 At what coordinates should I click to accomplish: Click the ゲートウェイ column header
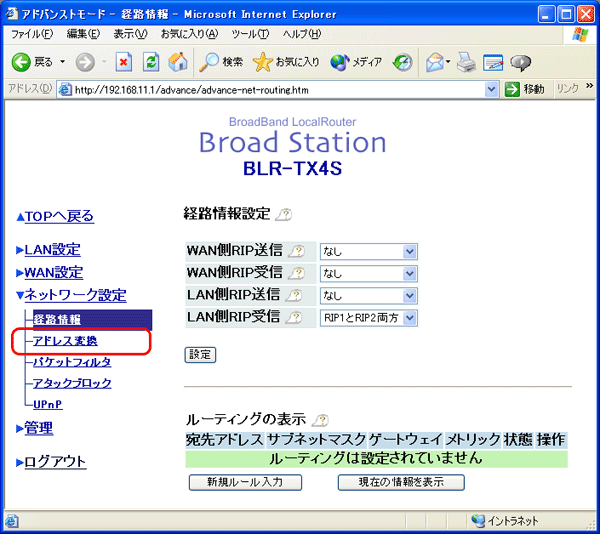(406, 440)
